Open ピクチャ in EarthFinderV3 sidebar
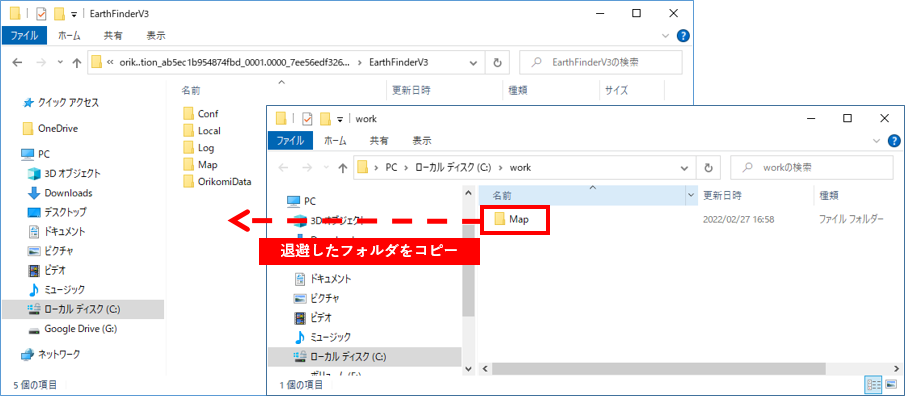This screenshot has width=905, height=396. pos(51,251)
